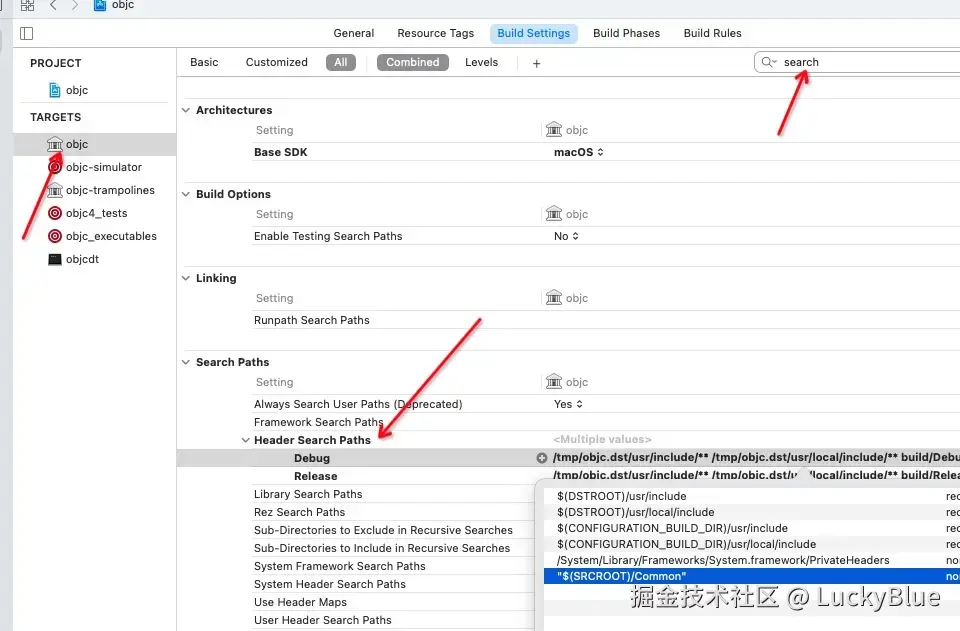Viewport: 960px width, 631px height.
Task: Click the search magnifier icon
Action: click(x=768, y=62)
